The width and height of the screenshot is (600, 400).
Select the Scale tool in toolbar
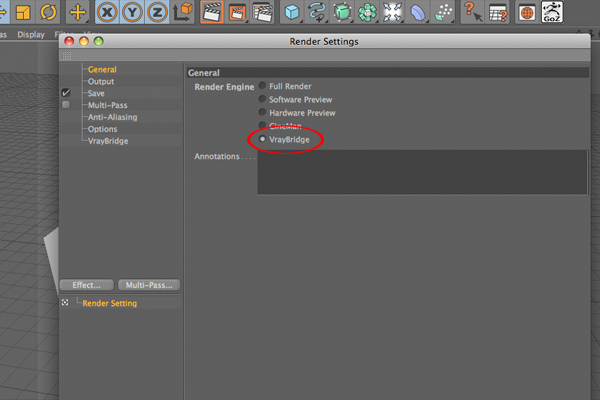click(x=23, y=12)
